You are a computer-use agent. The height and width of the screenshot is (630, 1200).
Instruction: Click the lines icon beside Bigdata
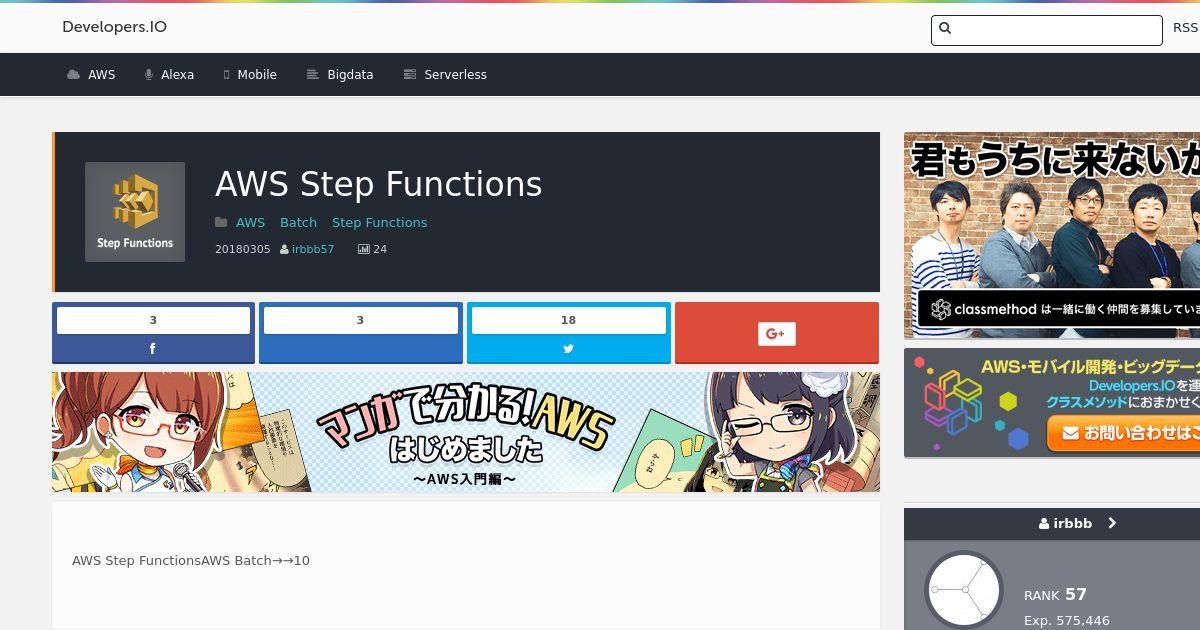(x=313, y=75)
